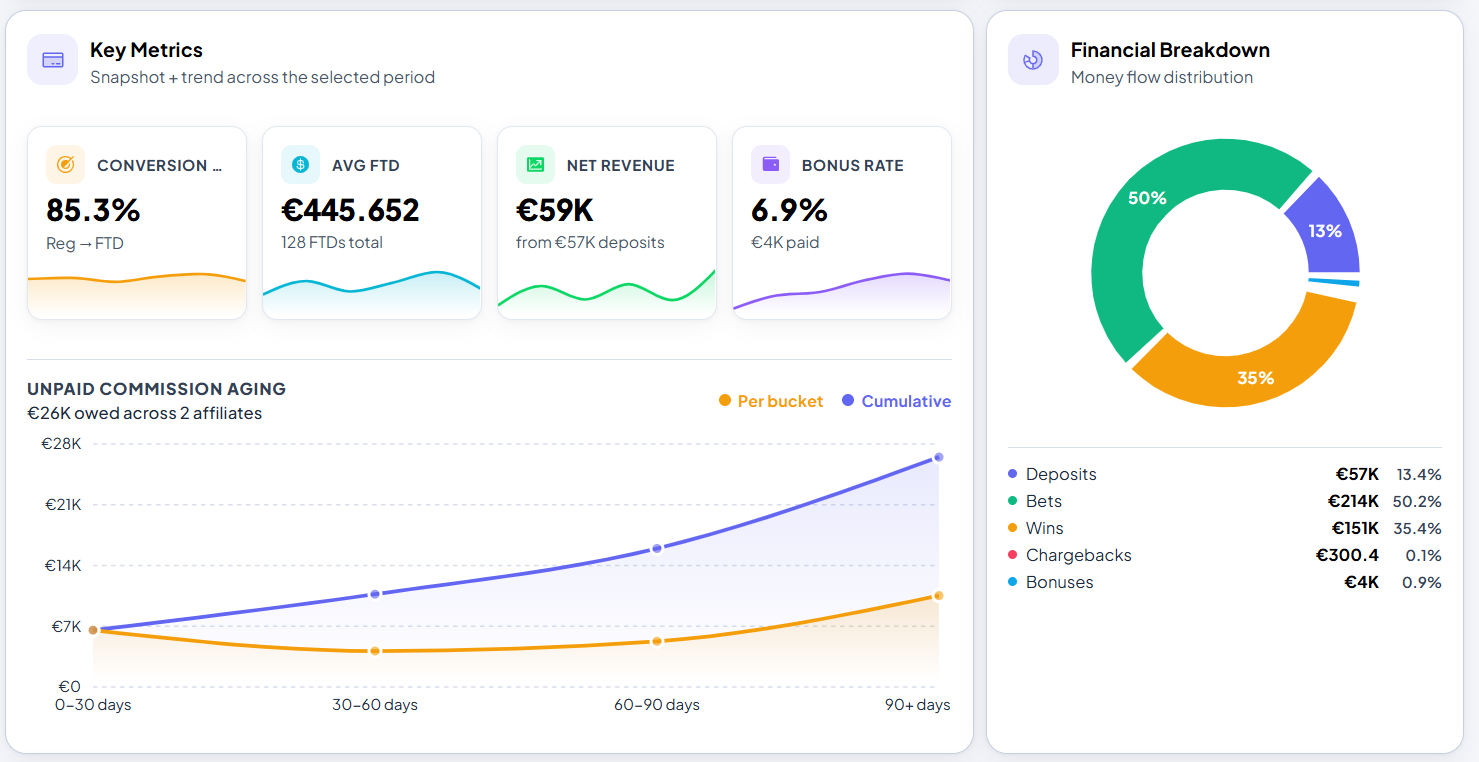Click the 90+ days data point on the chart
Image resolution: width=1479 pixels, height=762 pixels.
[937, 457]
